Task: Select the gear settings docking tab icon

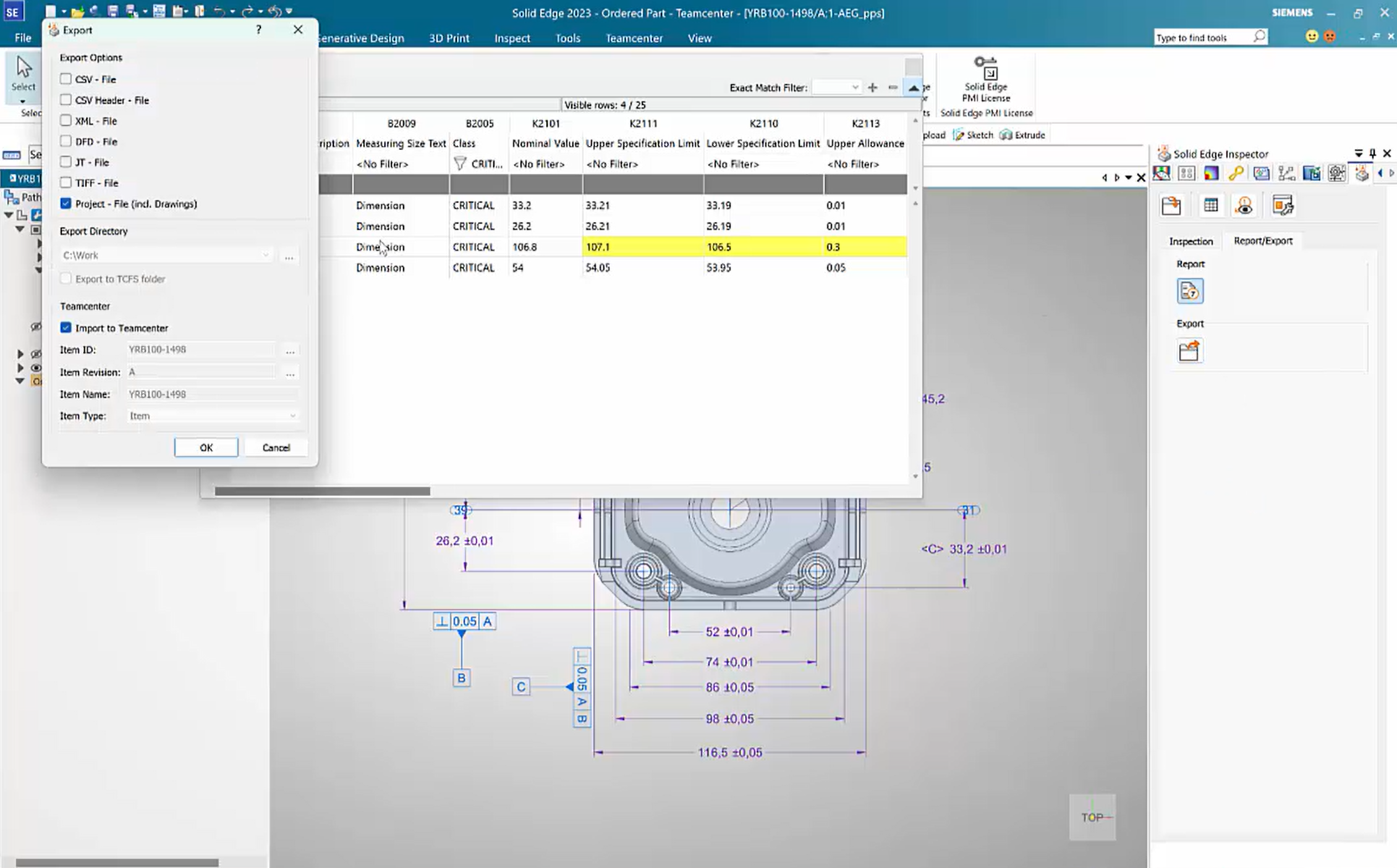Action: click(1336, 174)
